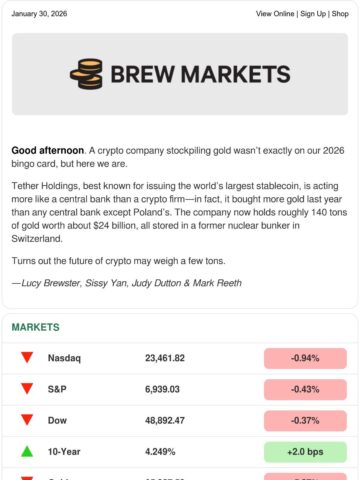Click the S&P -0.43% change badge

[x=305, y=389]
